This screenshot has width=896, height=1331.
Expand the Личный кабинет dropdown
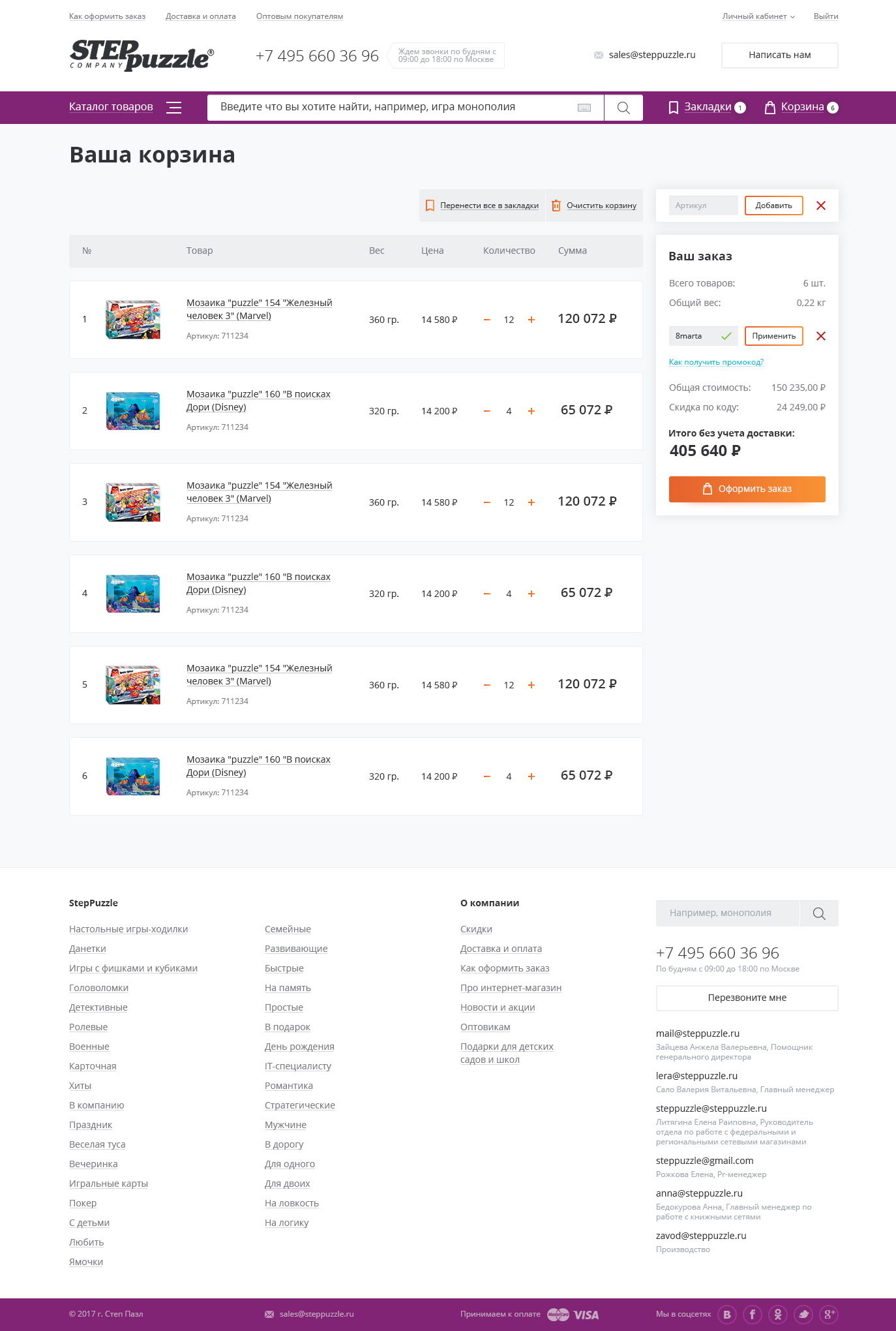758,16
